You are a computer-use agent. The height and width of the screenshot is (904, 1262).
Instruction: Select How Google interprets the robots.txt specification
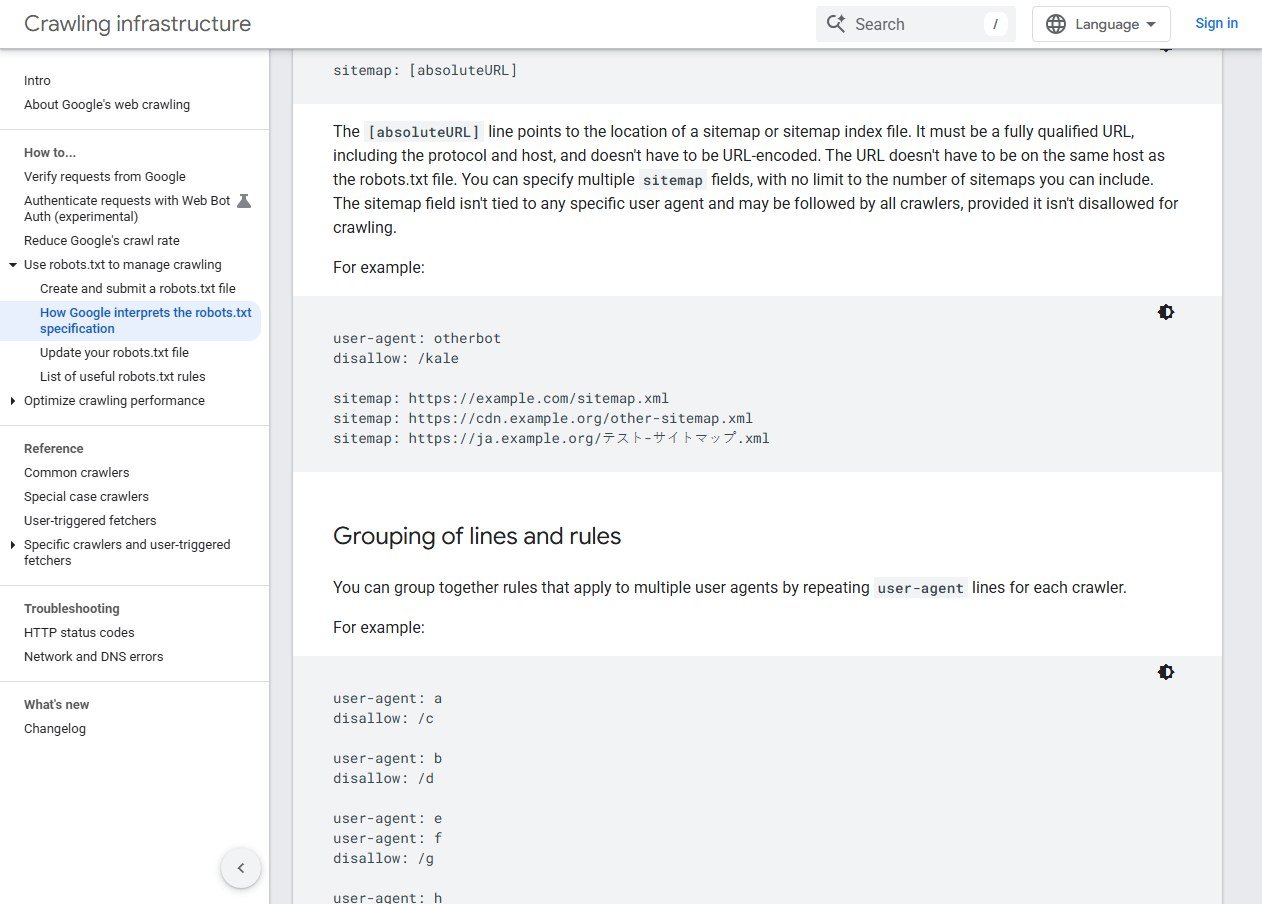[x=146, y=321]
